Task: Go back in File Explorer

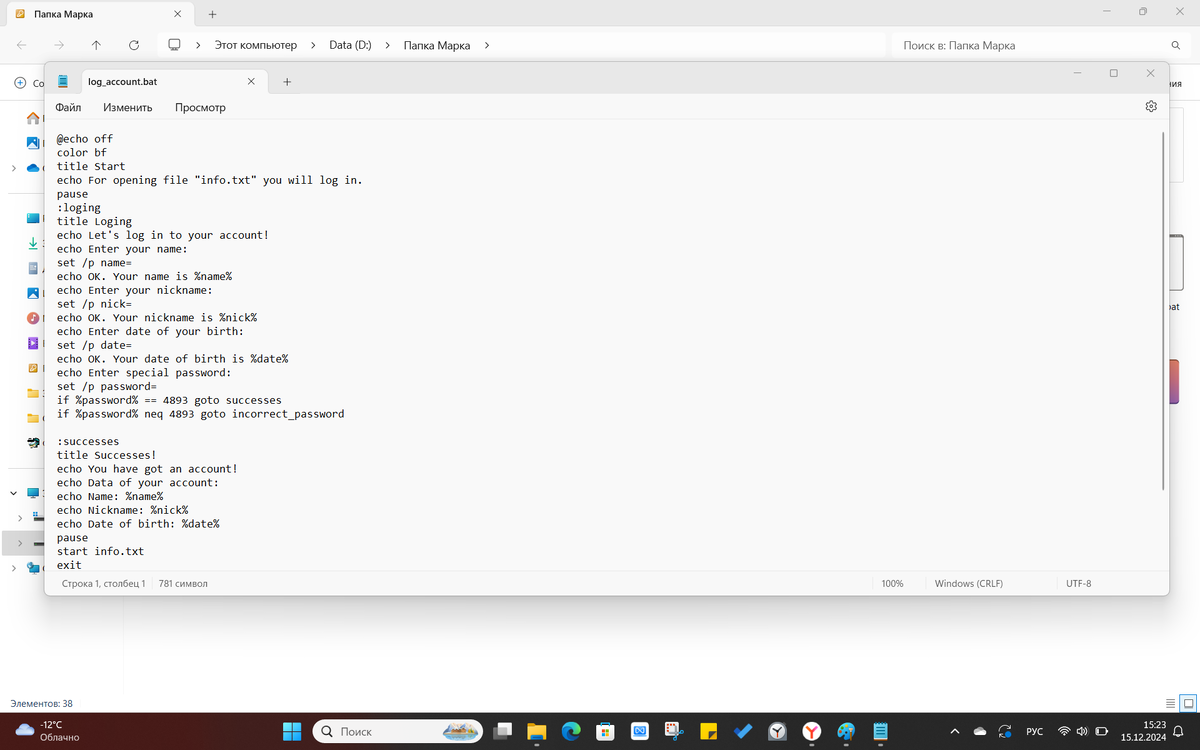Action: pos(22,45)
